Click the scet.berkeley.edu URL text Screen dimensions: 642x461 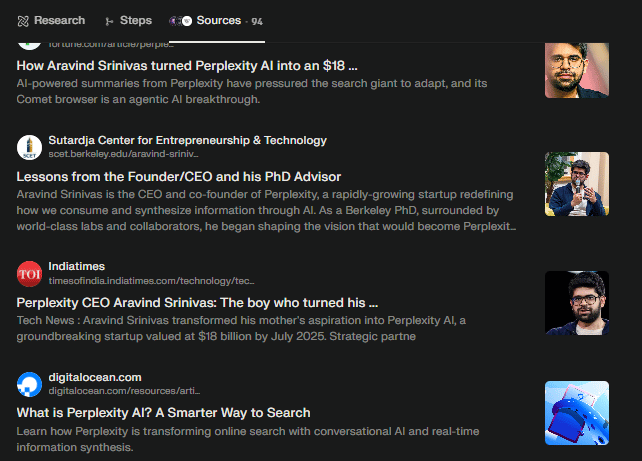click(x=124, y=155)
